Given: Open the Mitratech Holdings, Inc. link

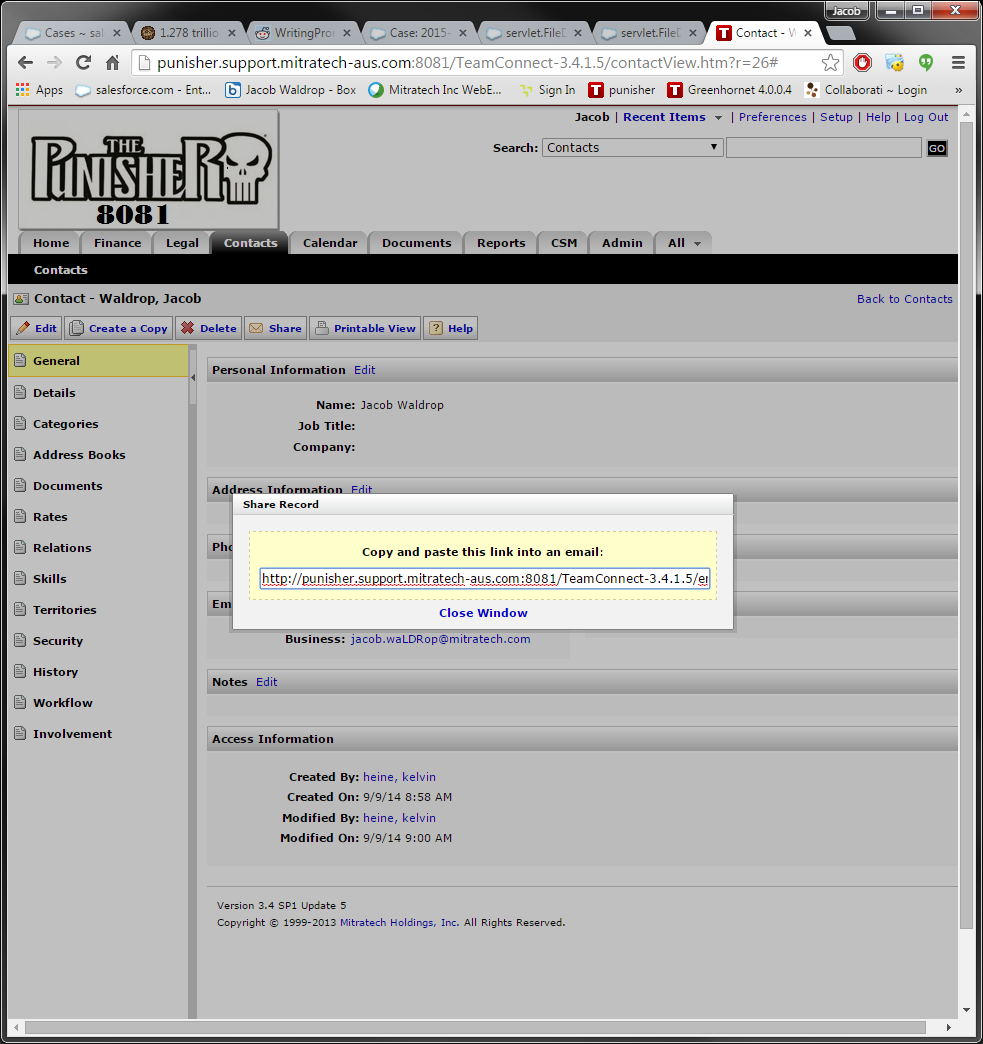Looking at the screenshot, I should click(399, 923).
